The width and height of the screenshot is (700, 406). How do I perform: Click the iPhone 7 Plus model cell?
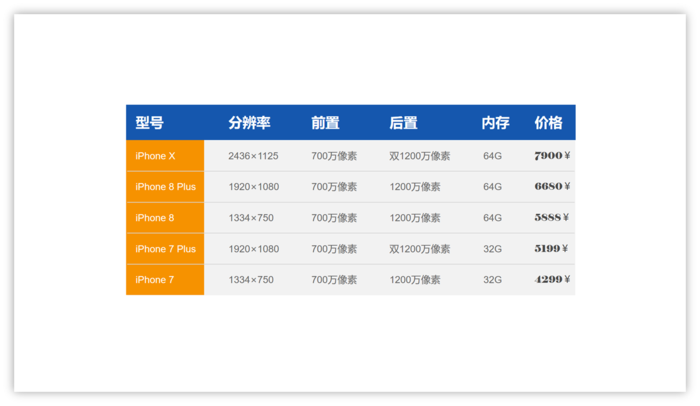(165, 249)
